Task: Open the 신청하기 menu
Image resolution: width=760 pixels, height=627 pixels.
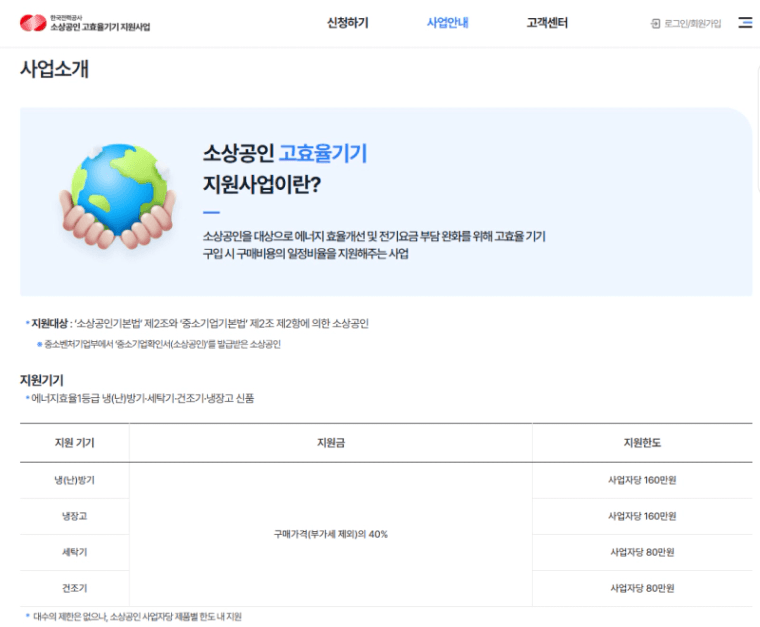Action: click(x=347, y=23)
